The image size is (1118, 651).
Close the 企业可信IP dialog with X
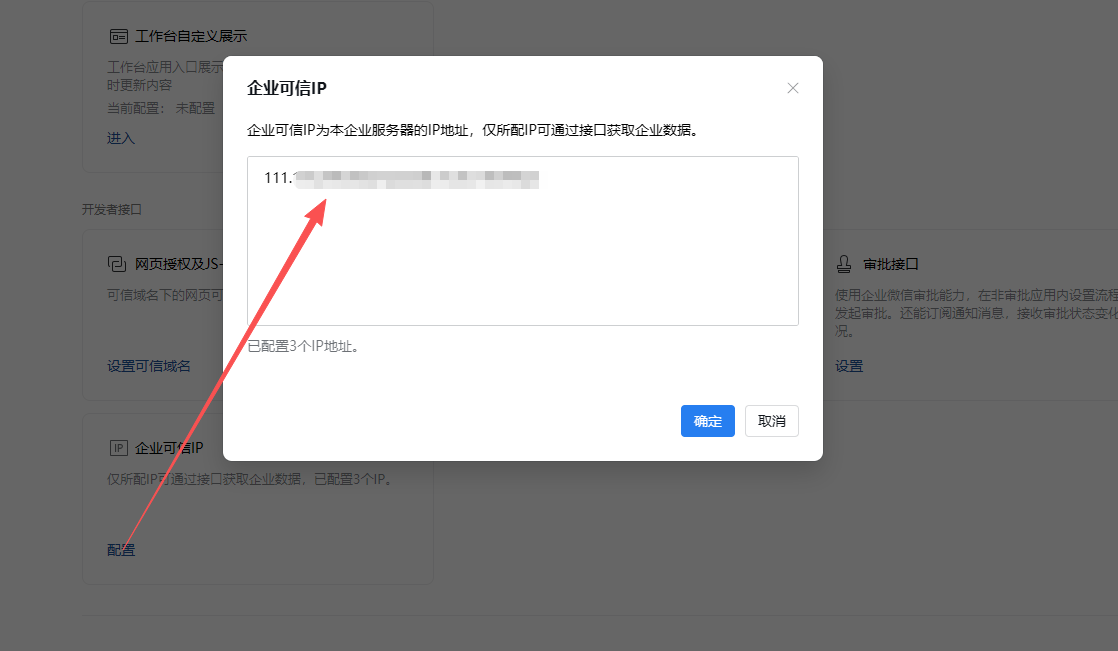(792, 88)
